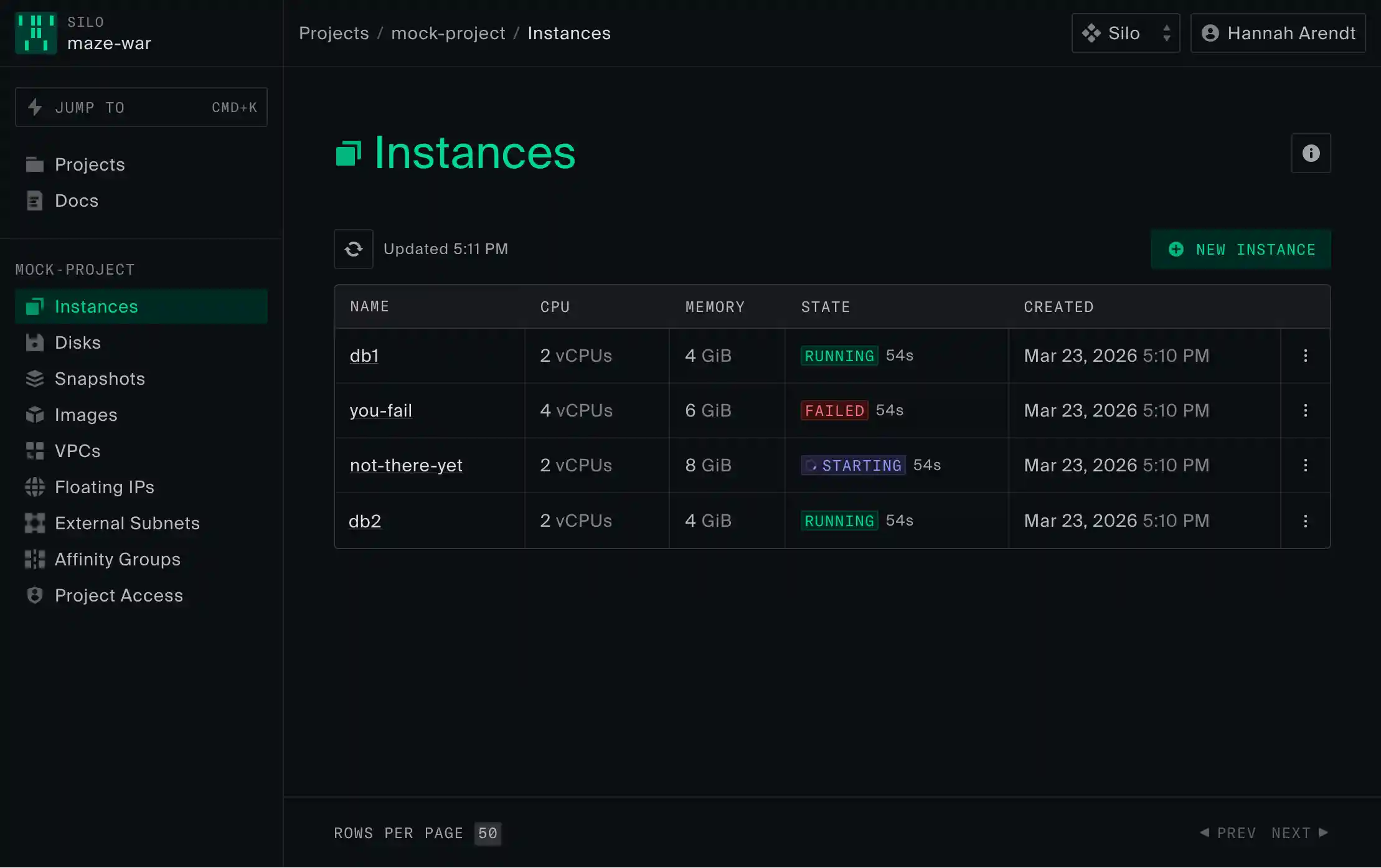Select the Disks sidebar icon
Screen dimensions: 1381x868
tap(34, 342)
